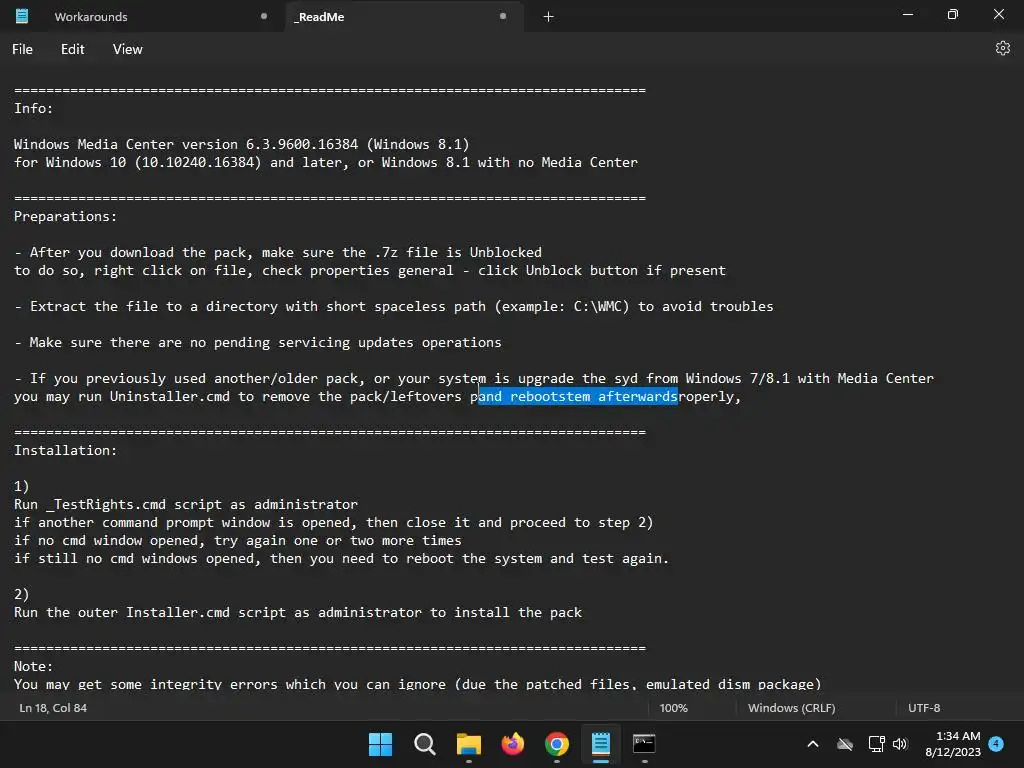This screenshot has height=768, width=1024.
Task: Click the 'Note:' heading line
Action: (33, 667)
